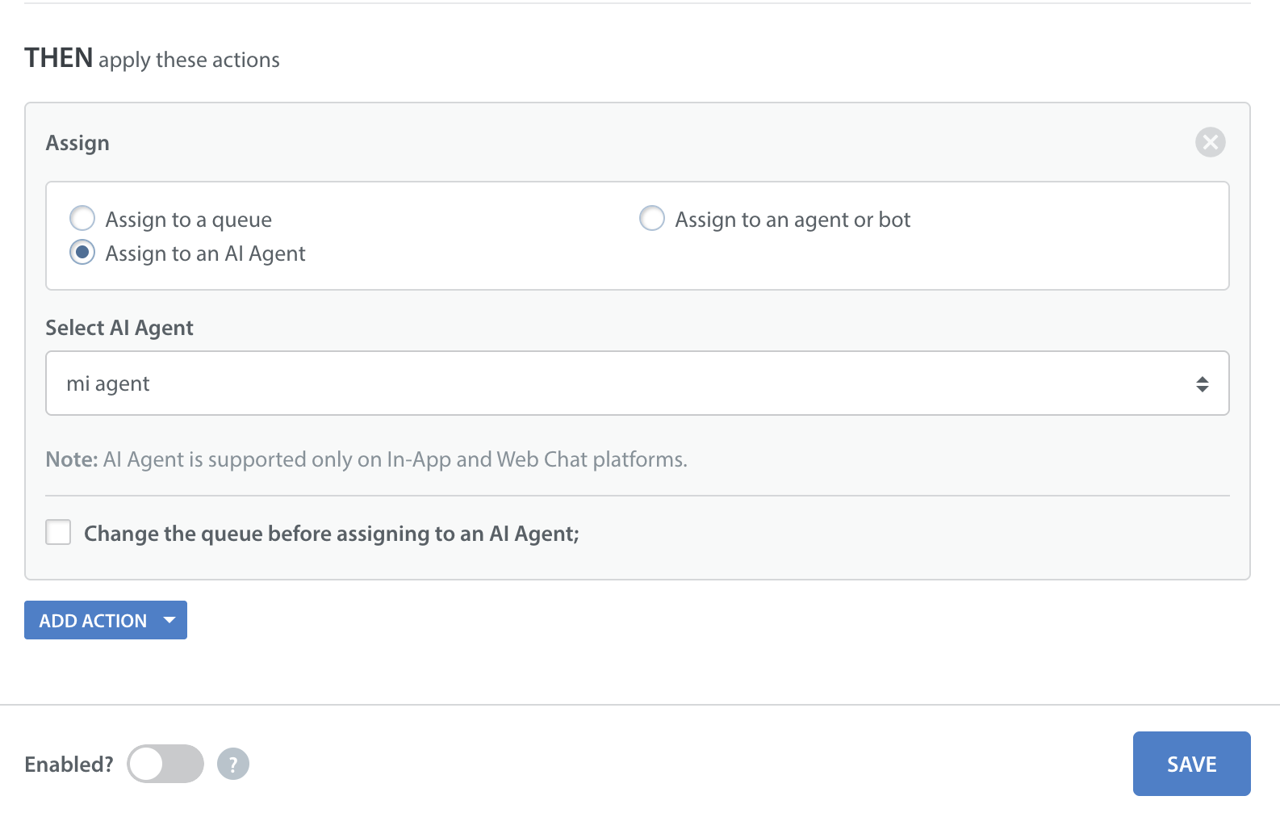1280x817 pixels.
Task: Click the 'Assign to an AI Agent' label text
Action: click(205, 254)
